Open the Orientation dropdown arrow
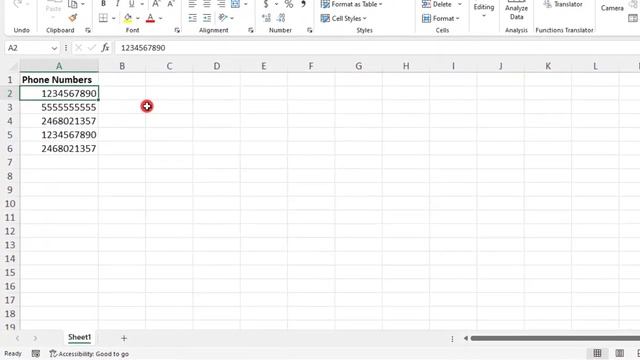640x360 pixels. coord(232,18)
